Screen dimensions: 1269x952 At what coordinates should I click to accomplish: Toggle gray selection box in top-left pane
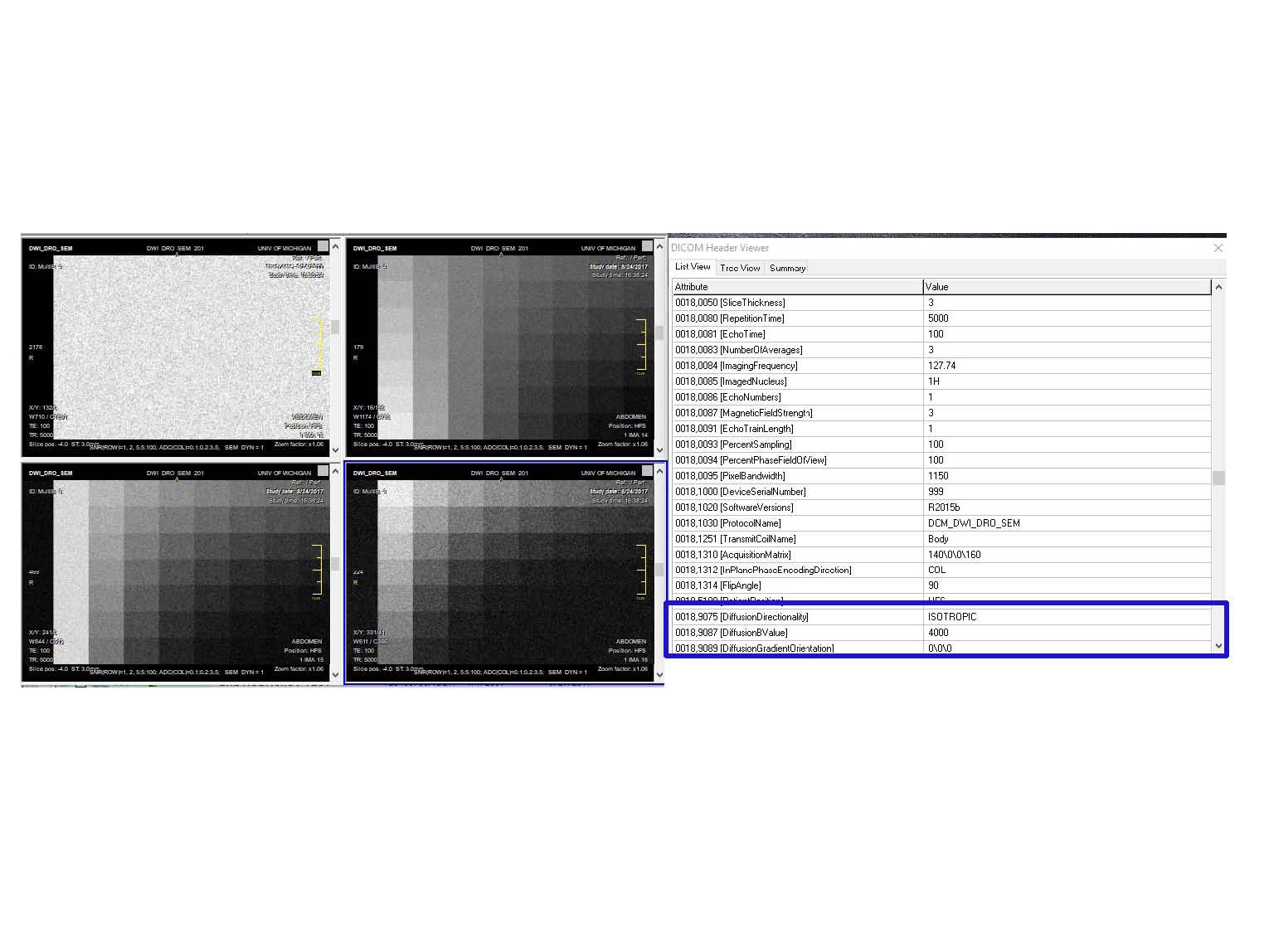click(323, 246)
